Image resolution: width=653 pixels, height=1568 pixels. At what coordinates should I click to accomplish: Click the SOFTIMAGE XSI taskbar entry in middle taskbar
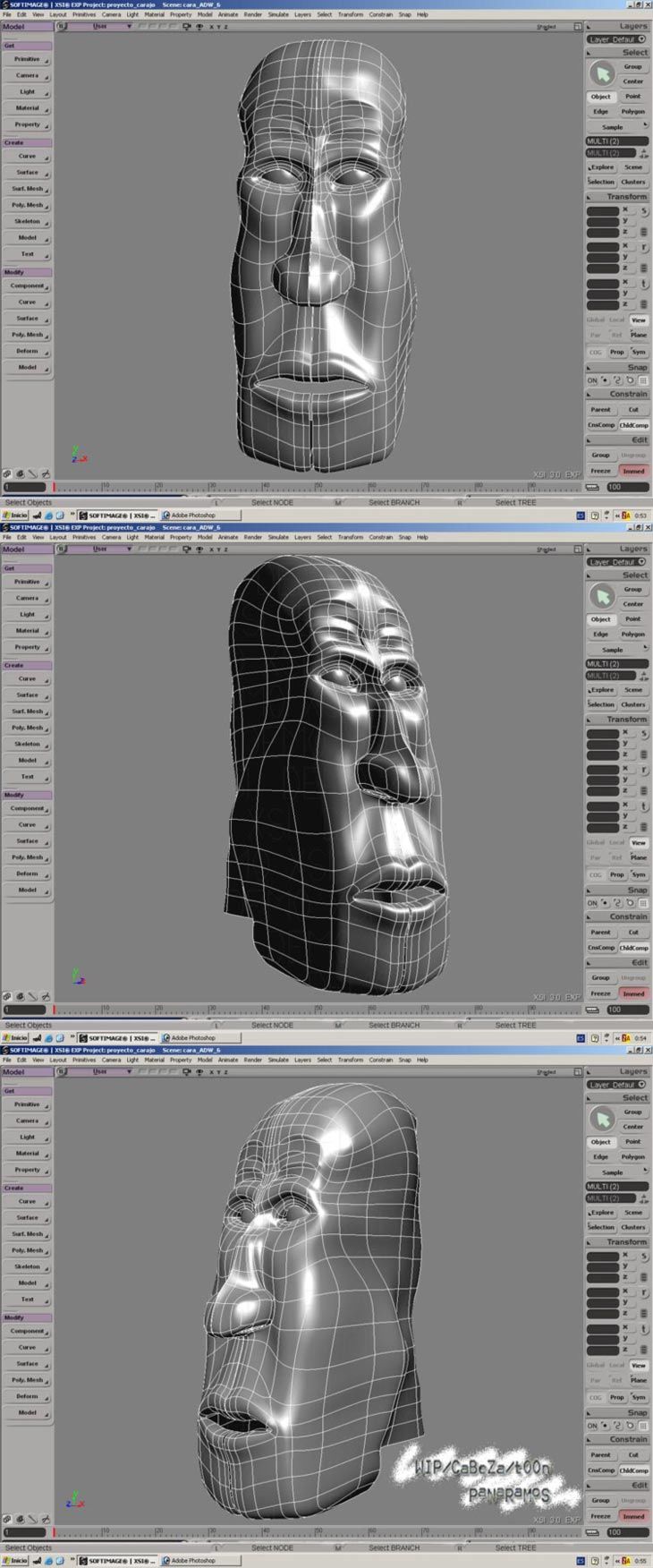[117, 1038]
